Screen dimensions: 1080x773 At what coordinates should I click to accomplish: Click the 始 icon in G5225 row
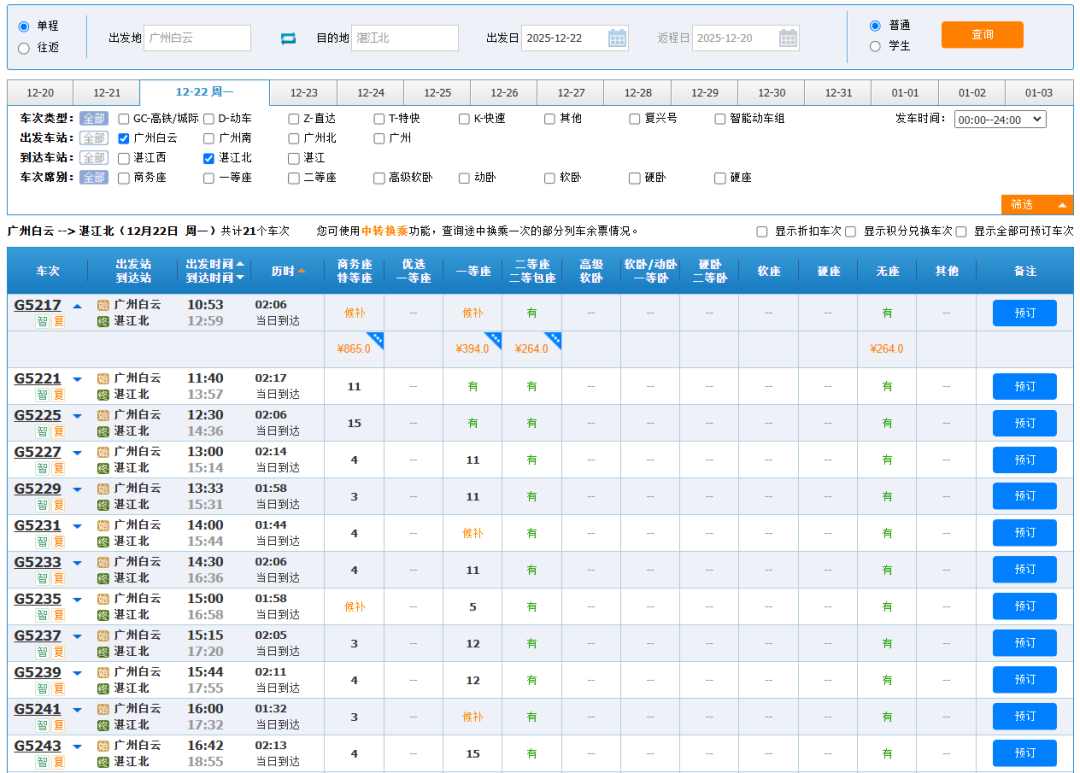[x=103, y=415]
